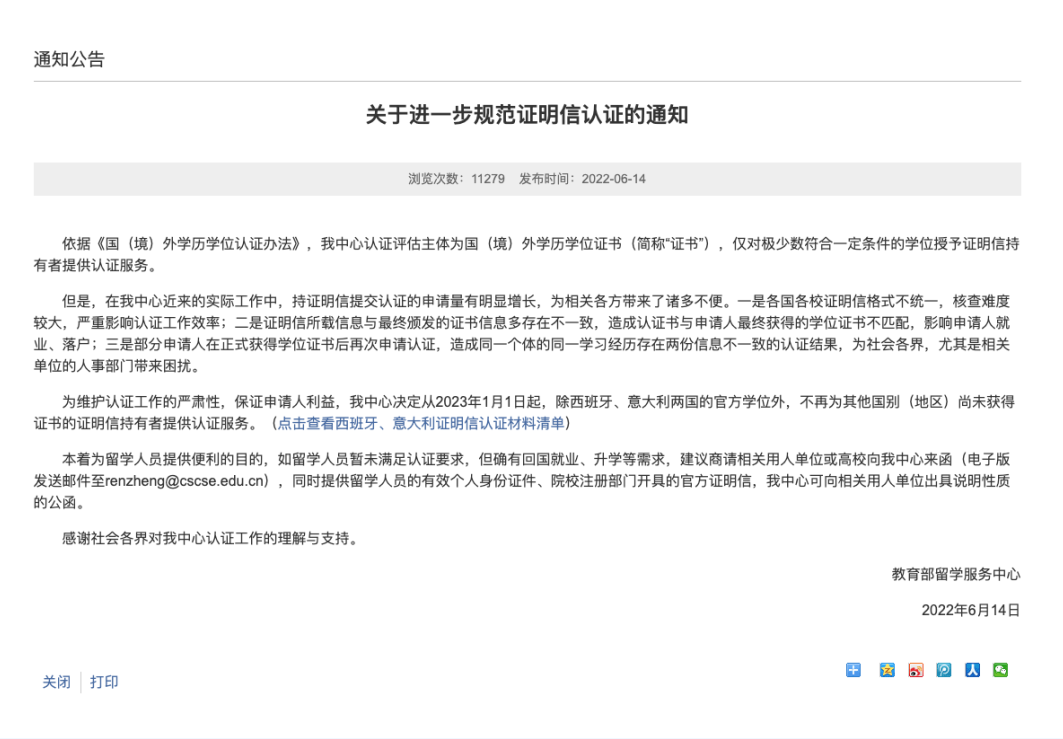1063x739 pixels.
Task: Share to QQ Zone star icon
Action: (887, 670)
